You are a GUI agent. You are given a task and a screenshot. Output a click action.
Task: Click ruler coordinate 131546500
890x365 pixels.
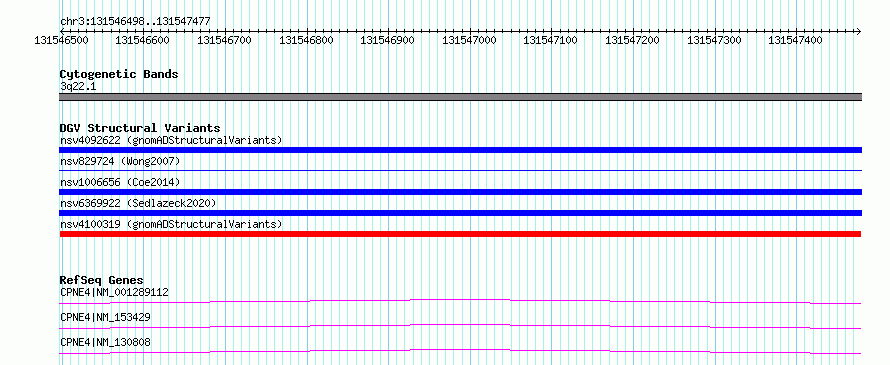pos(61,40)
